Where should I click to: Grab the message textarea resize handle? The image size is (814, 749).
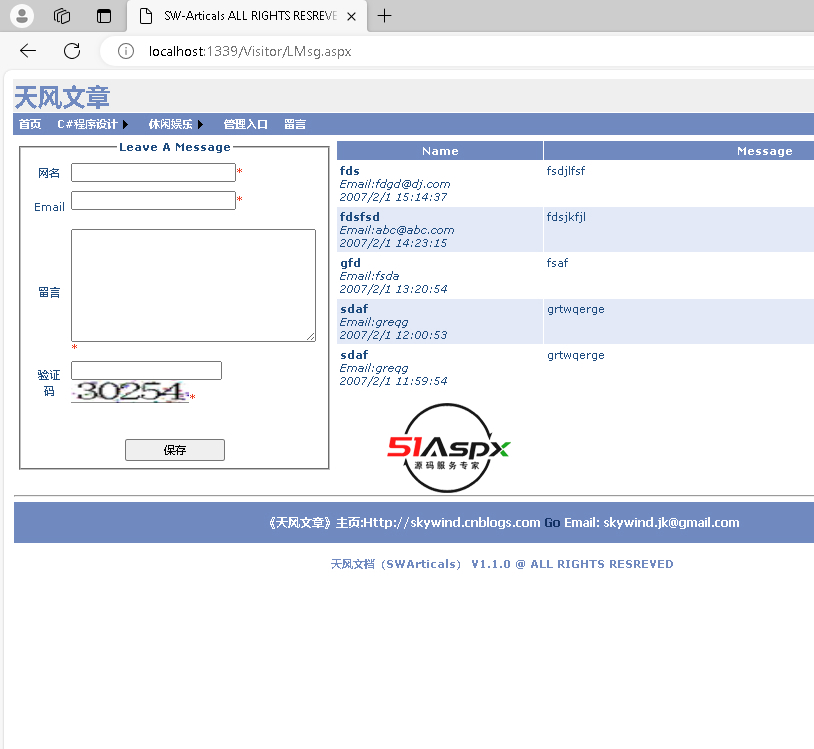(310, 336)
